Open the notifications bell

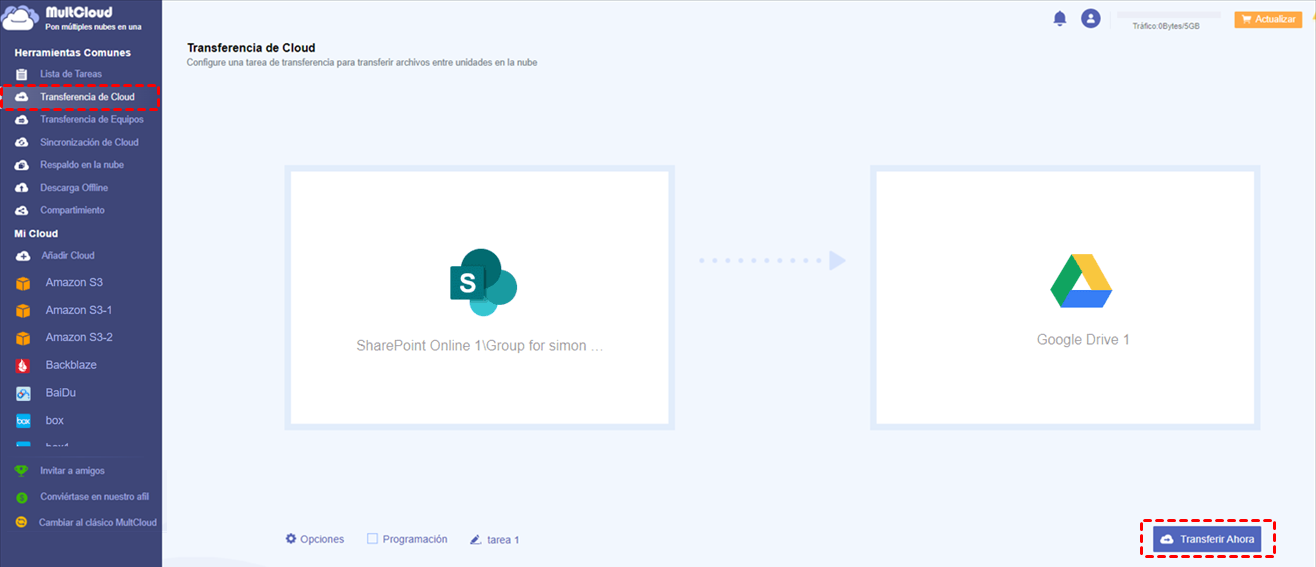point(1060,18)
